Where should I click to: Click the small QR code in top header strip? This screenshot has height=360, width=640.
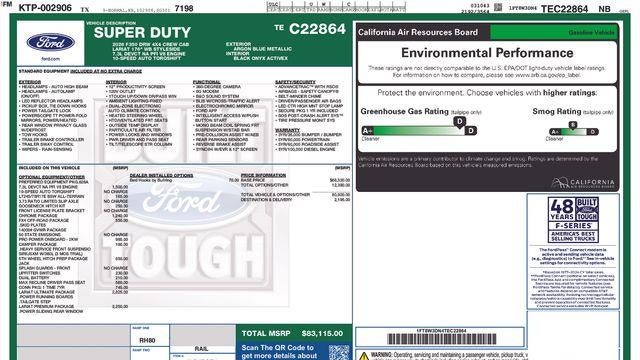pyautogui.click(x=498, y=7)
